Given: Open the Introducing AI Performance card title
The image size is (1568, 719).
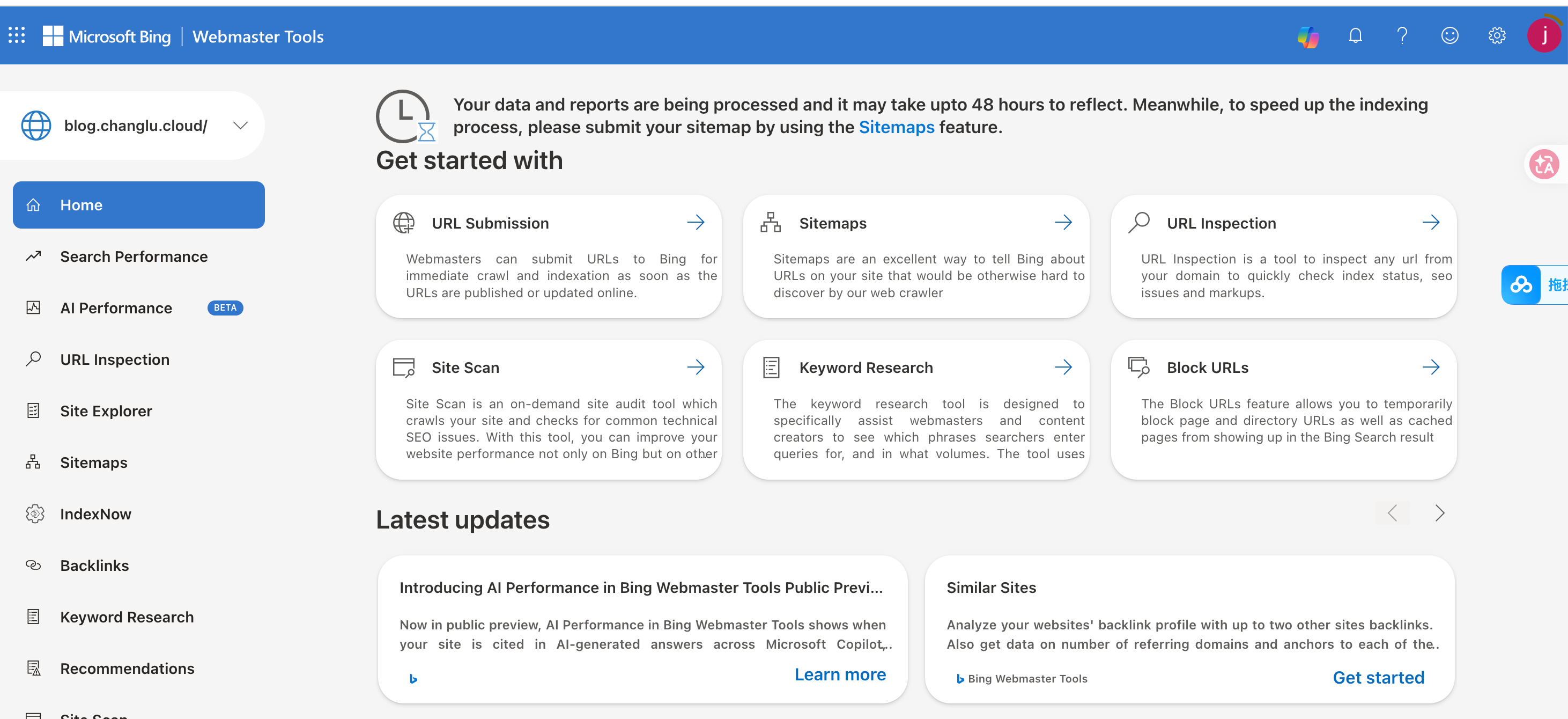Looking at the screenshot, I should (x=641, y=588).
